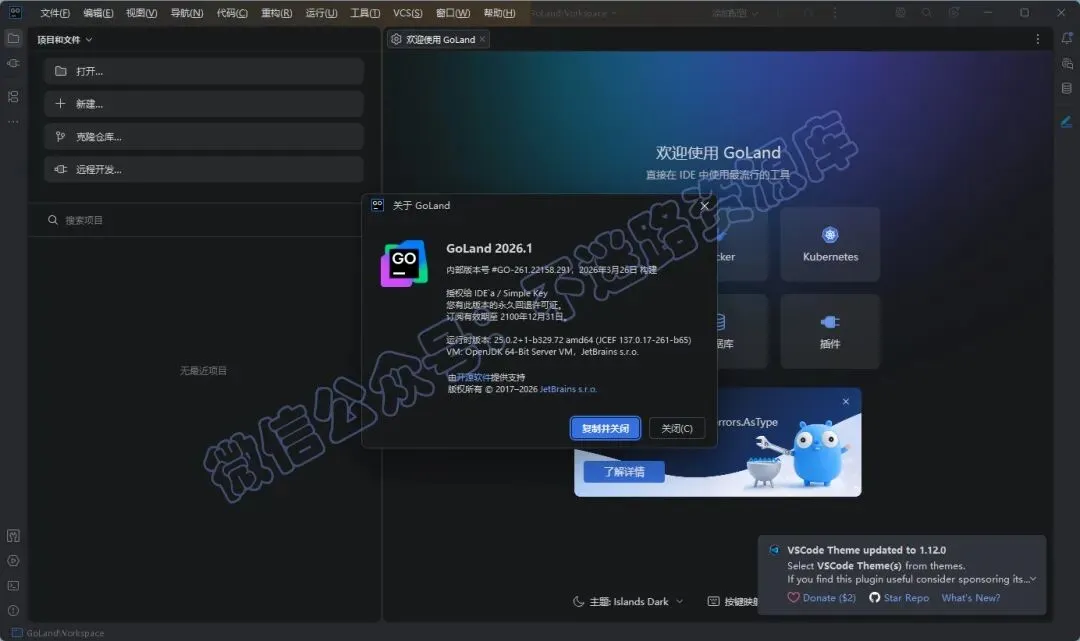This screenshot has width=1080, height=641.
Task: Show more tool windows ellipsis in left stripe
Action: coord(13,122)
